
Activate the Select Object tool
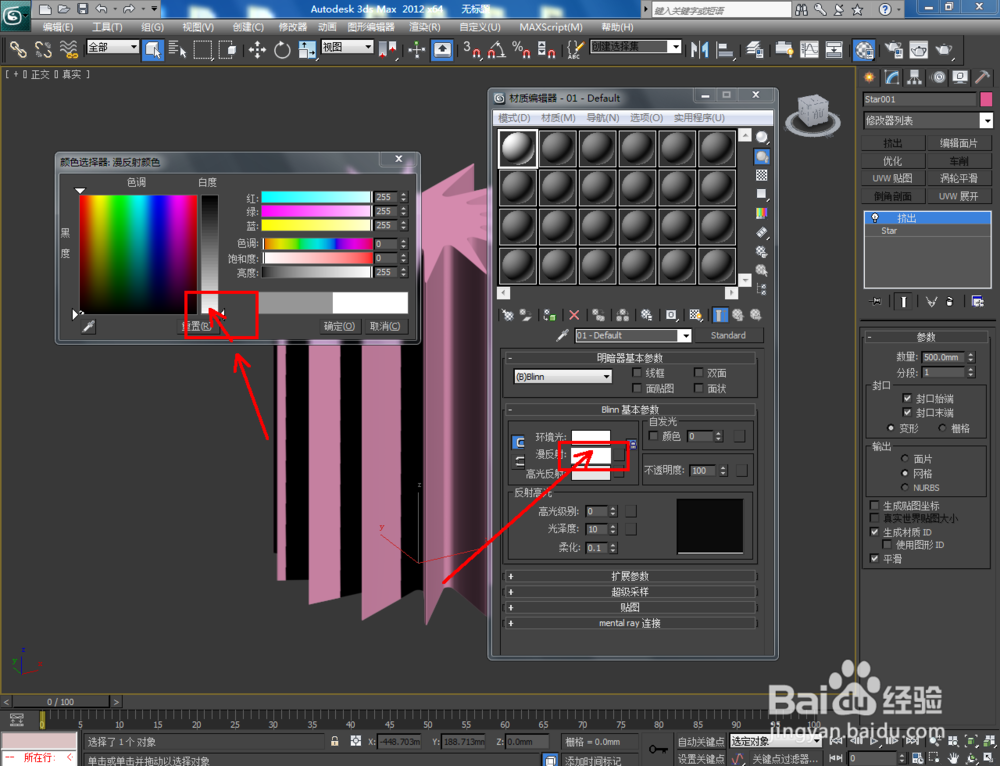[x=152, y=50]
